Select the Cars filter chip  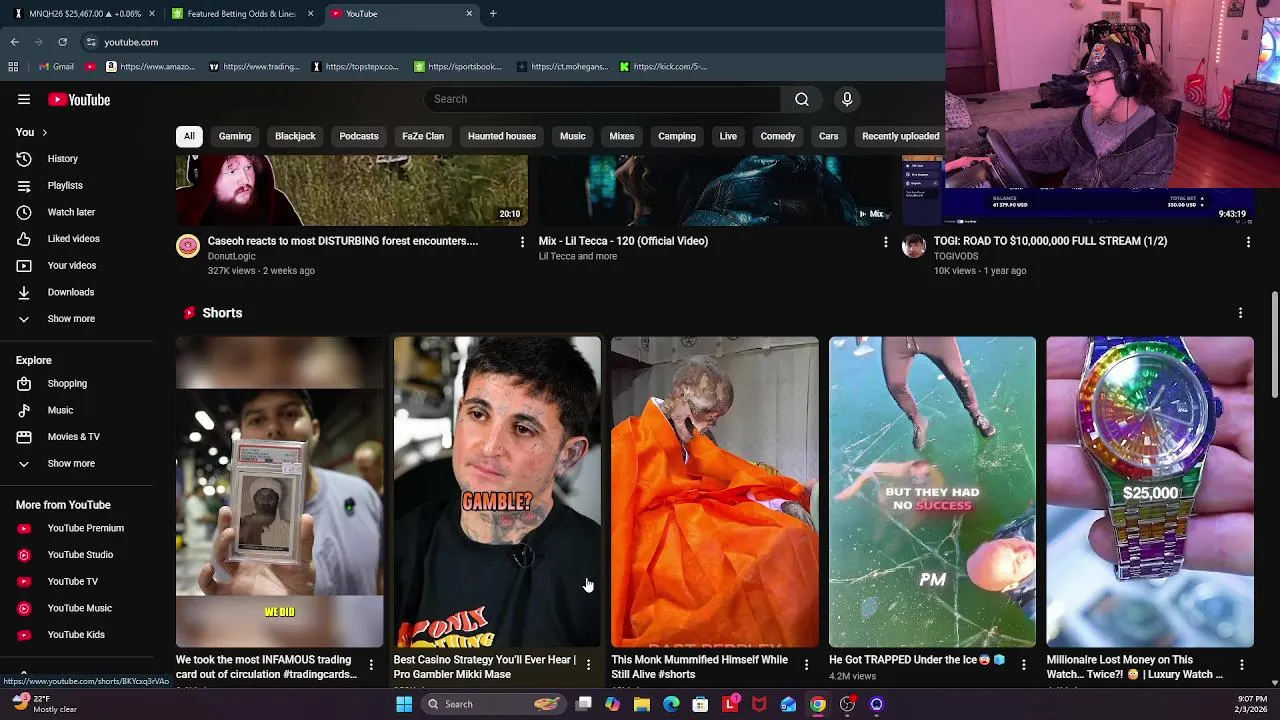(829, 136)
